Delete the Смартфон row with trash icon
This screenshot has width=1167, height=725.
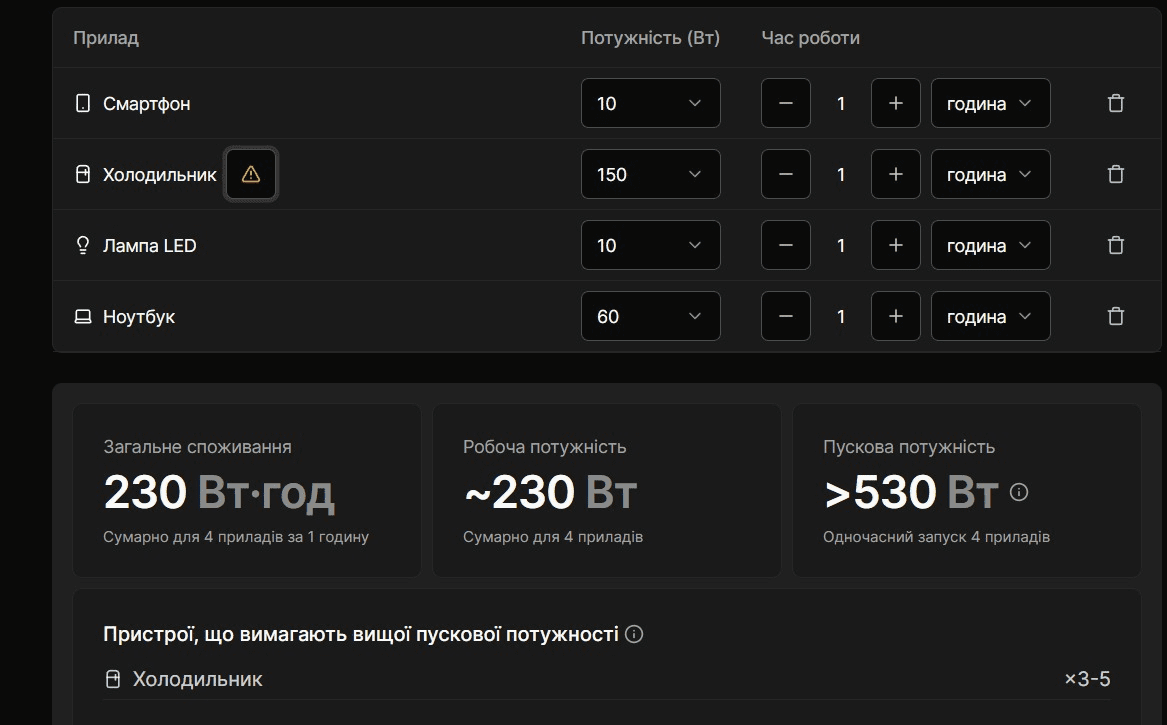point(1115,103)
